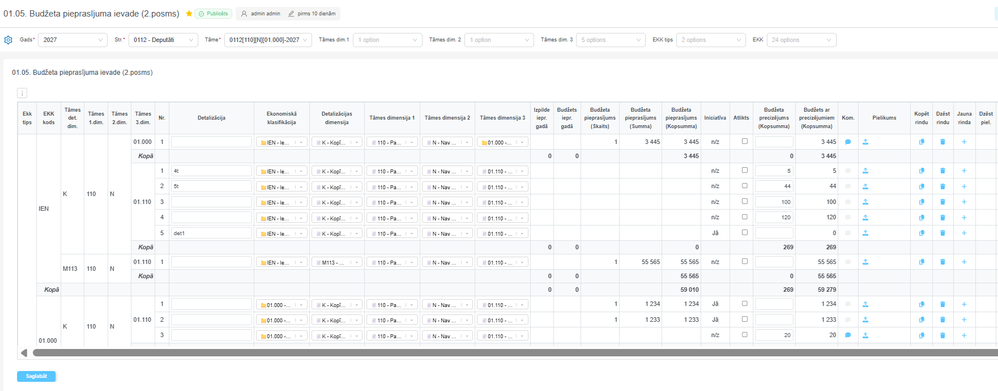
Task: Delete the row with total 3 445
Action: pyautogui.click(x=943, y=142)
